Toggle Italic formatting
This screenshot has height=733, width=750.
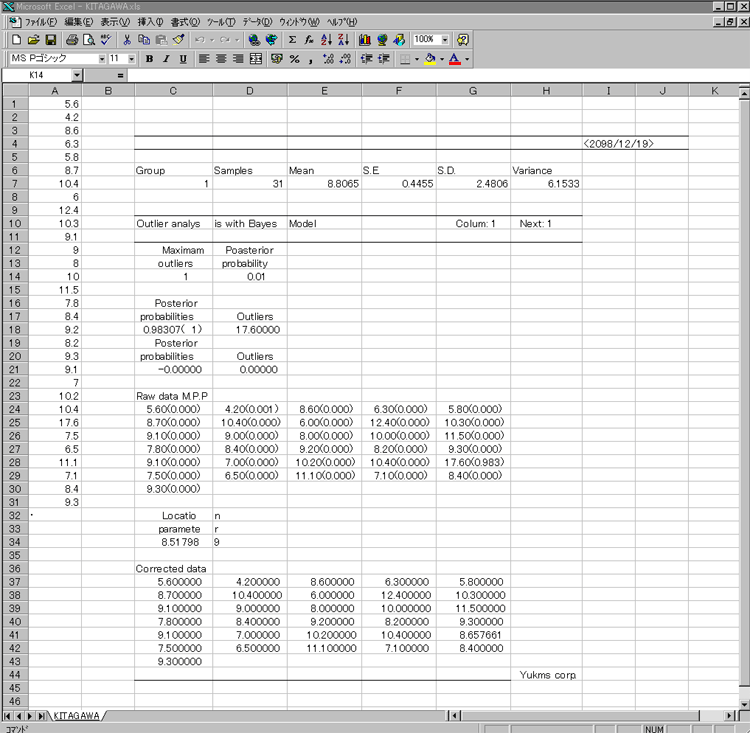point(166,59)
